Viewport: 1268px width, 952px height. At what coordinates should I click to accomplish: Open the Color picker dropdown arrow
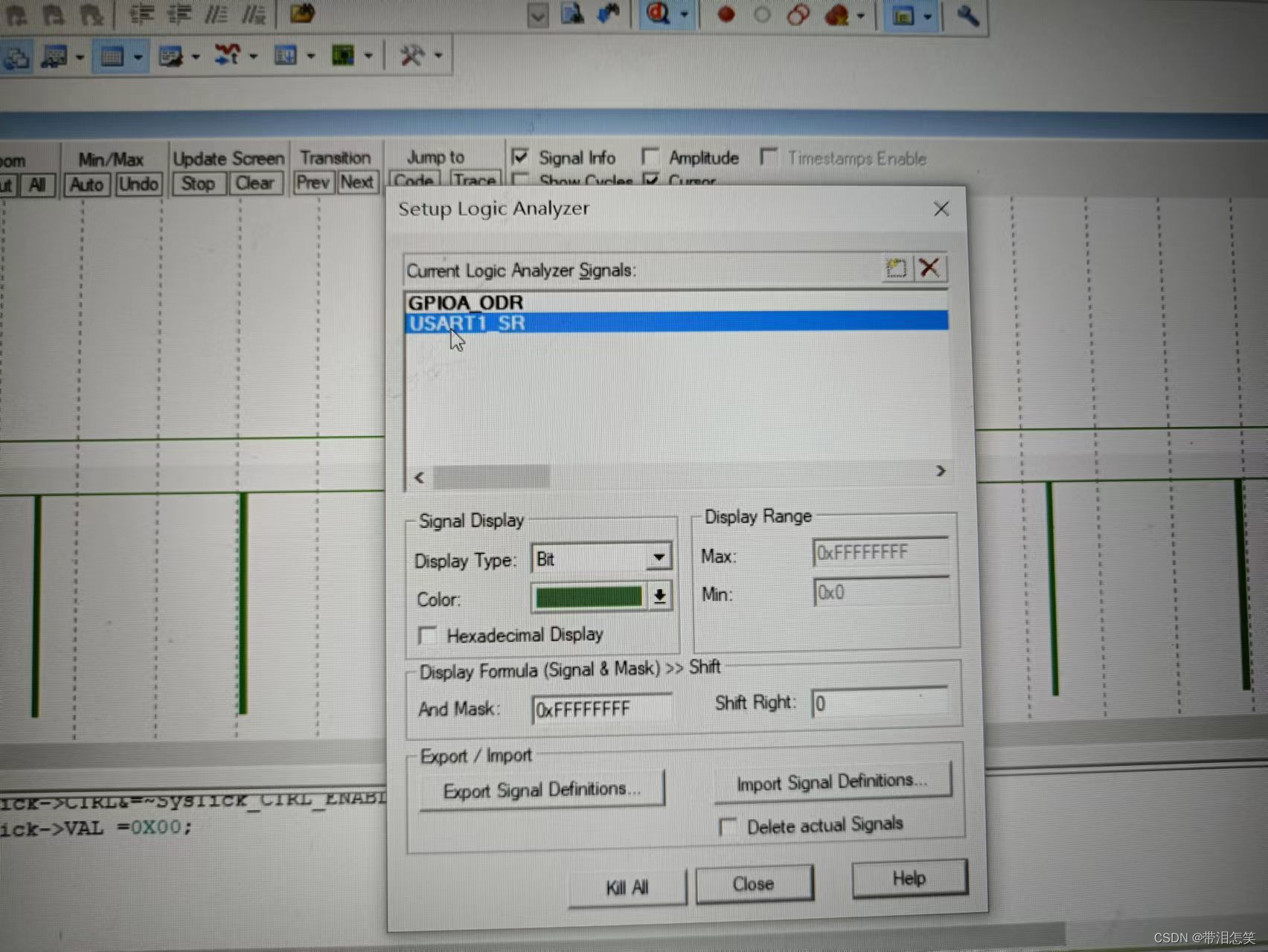[x=659, y=596]
